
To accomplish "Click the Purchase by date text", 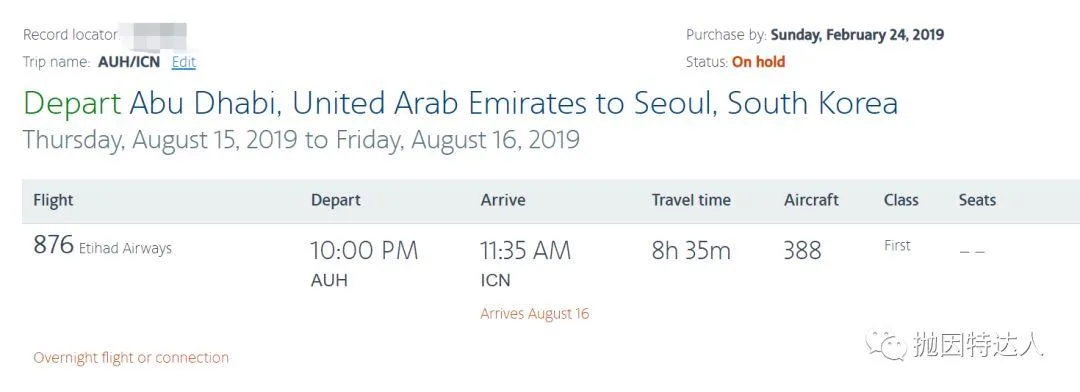I will coord(857,35).
